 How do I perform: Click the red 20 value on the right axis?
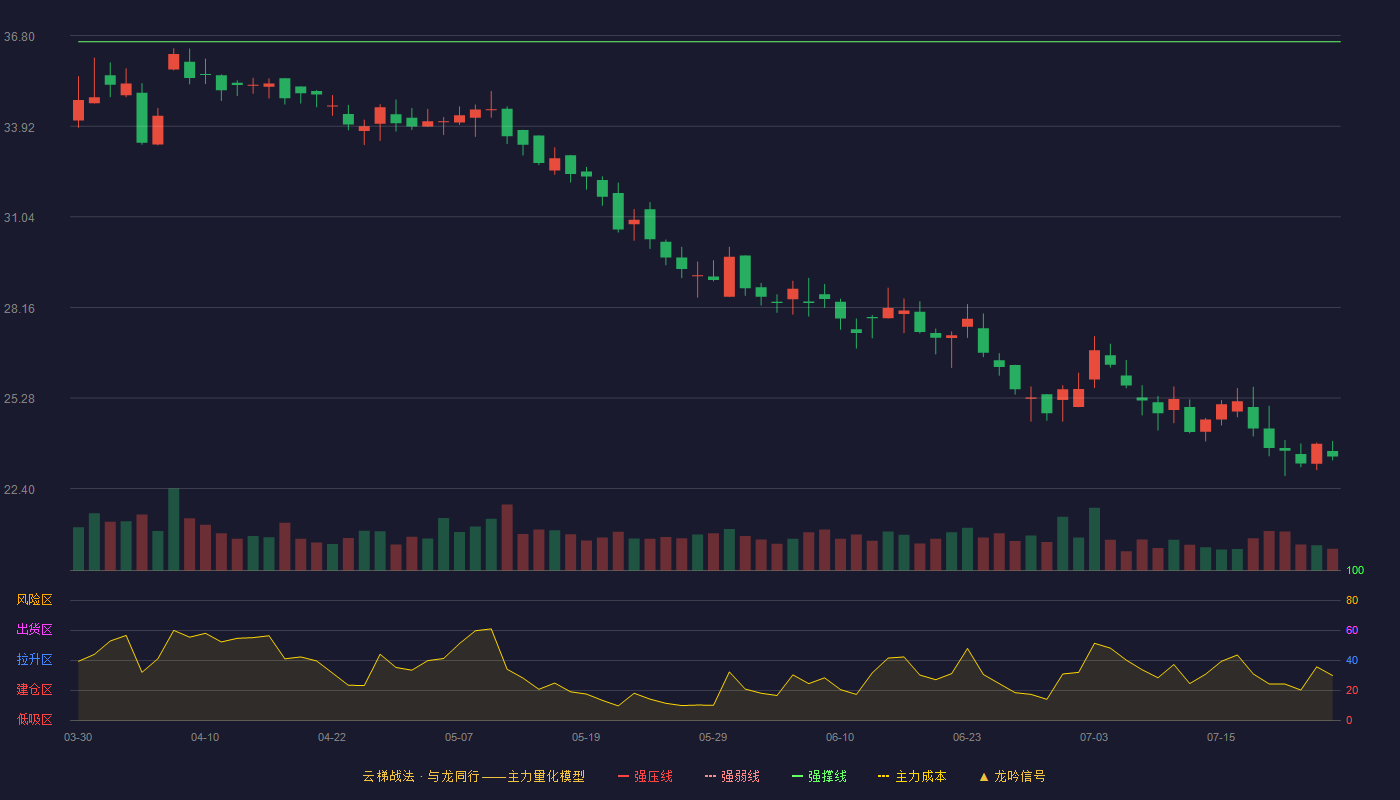pos(1352,690)
